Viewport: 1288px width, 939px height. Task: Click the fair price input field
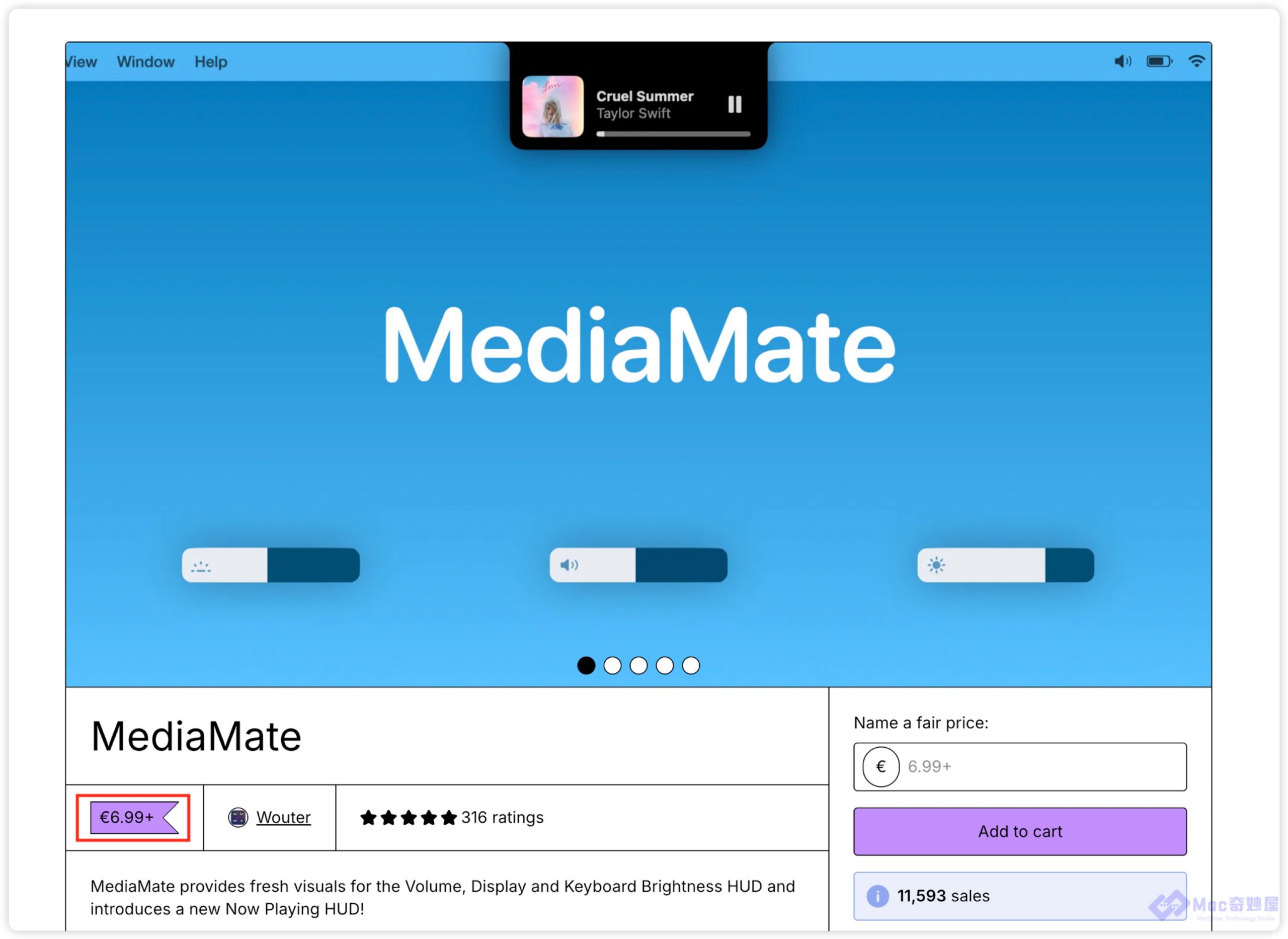tap(1040, 766)
